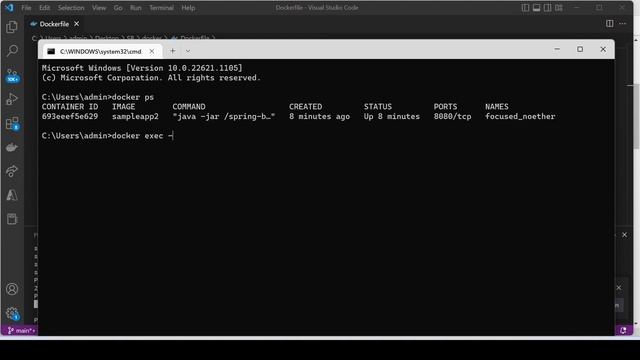
Task: Open the Terminal menu
Action: (161, 8)
